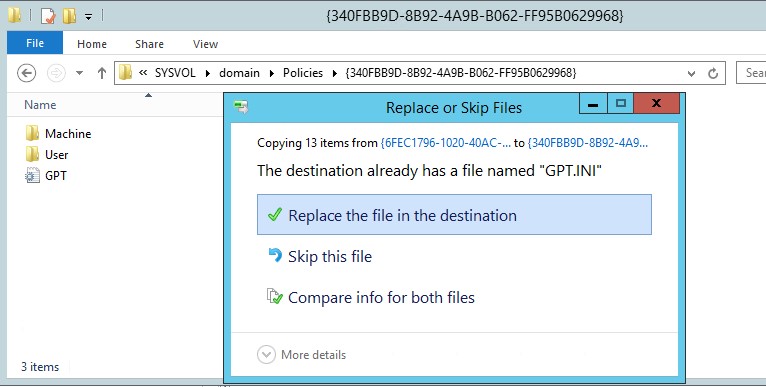Open the Customize Quick Access Toolbar dropdown

click(x=88, y=17)
